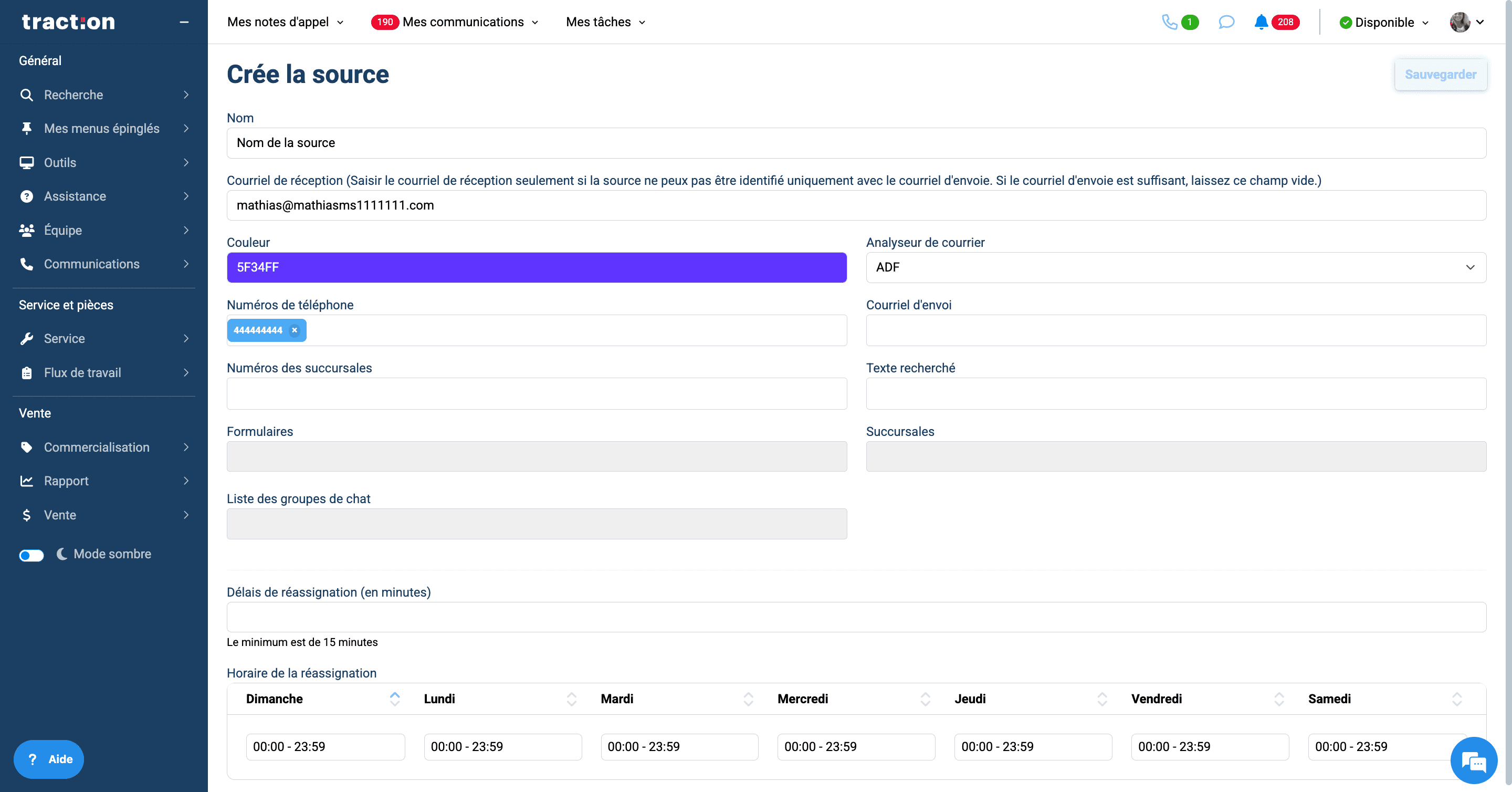
Task: Click the people icon beside Équipe
Action: coord(26,230)
